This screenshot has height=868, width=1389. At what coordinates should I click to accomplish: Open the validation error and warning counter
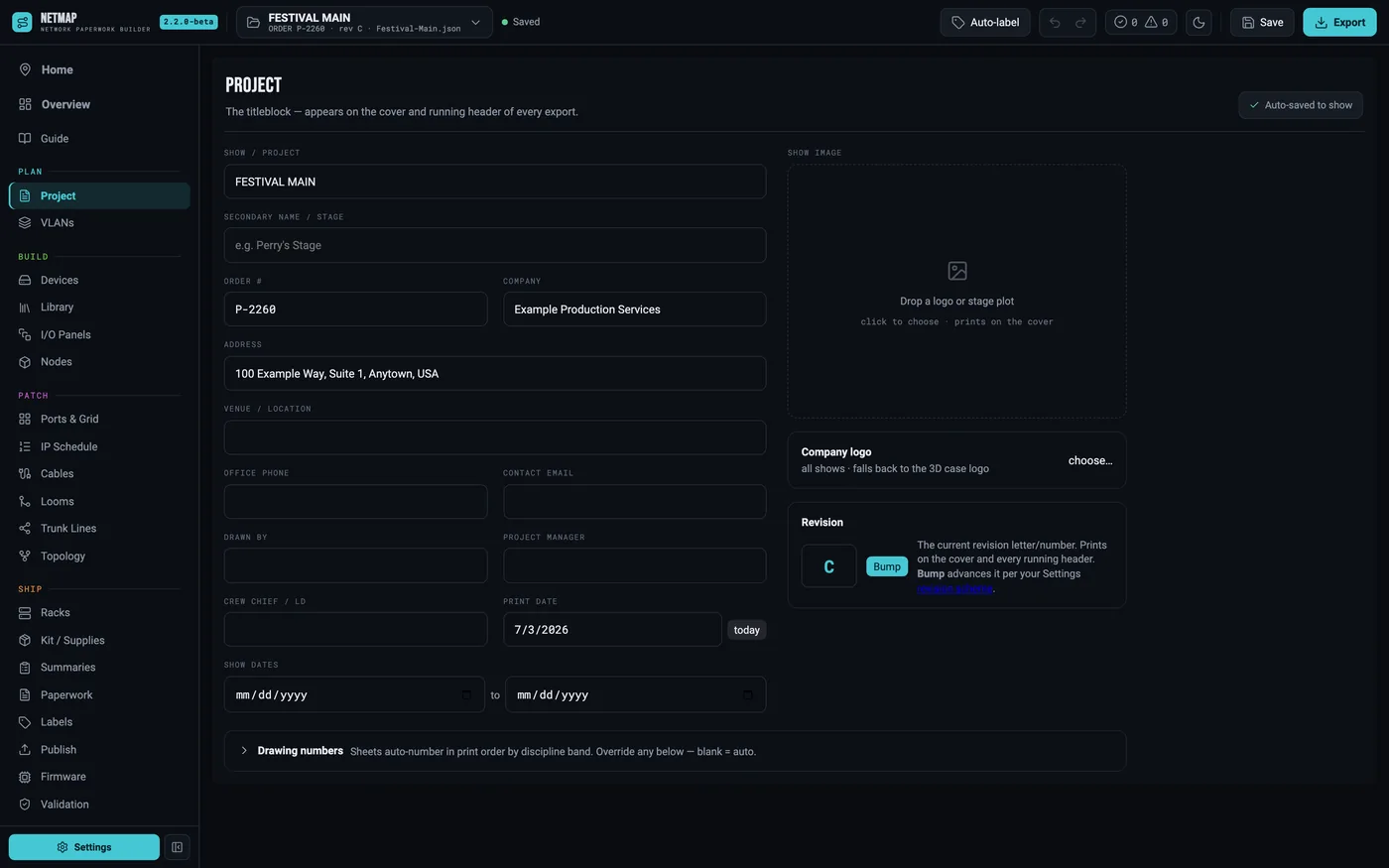coord(1141,22)
